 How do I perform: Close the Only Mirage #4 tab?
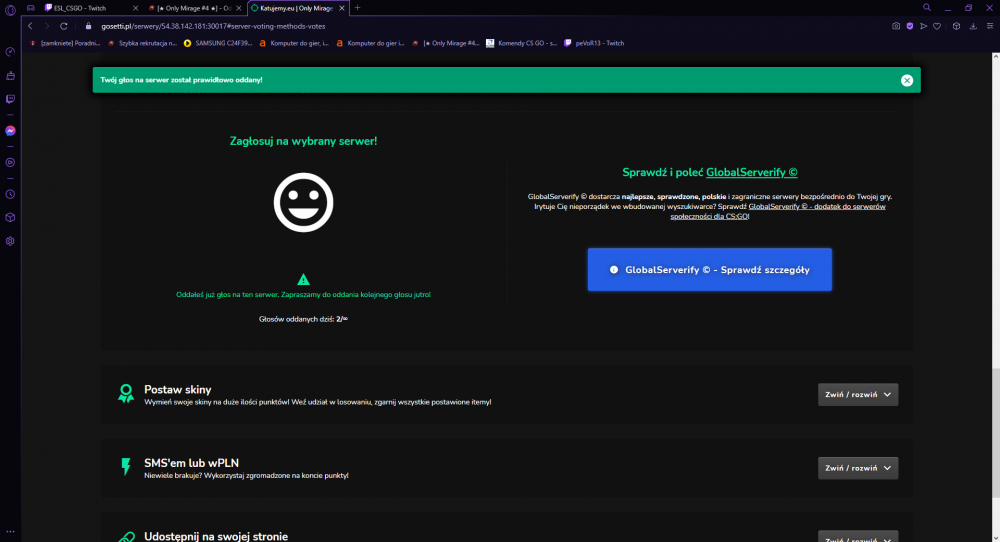coord(239,8)
